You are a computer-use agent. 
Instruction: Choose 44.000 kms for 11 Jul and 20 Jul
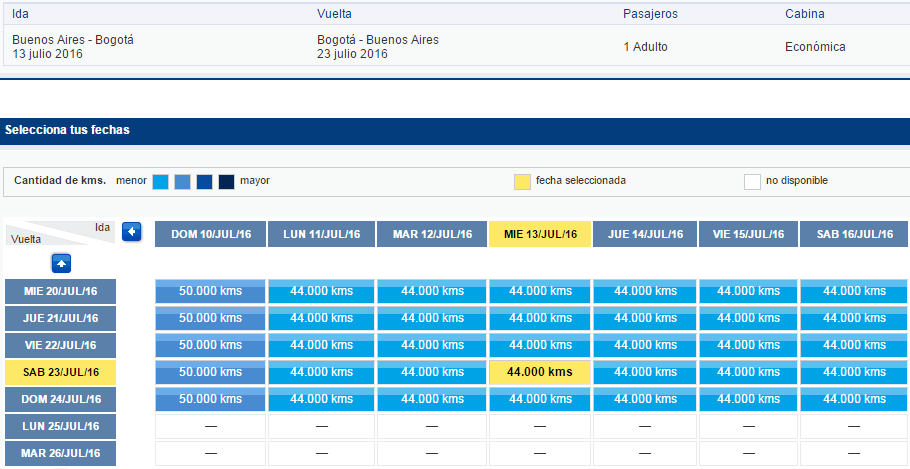pyautogui.click(x=322, y=291)
